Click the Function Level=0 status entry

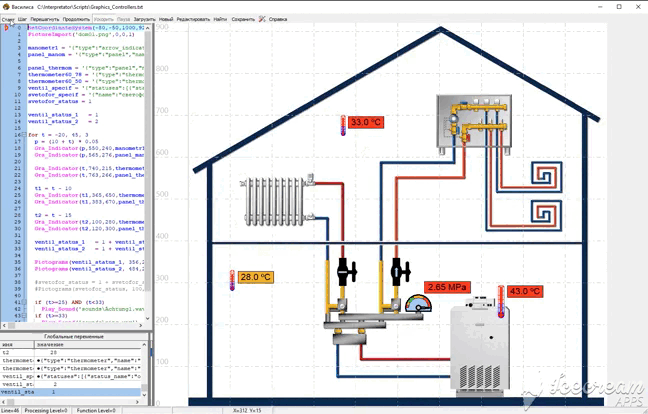[x=96, y=410]
